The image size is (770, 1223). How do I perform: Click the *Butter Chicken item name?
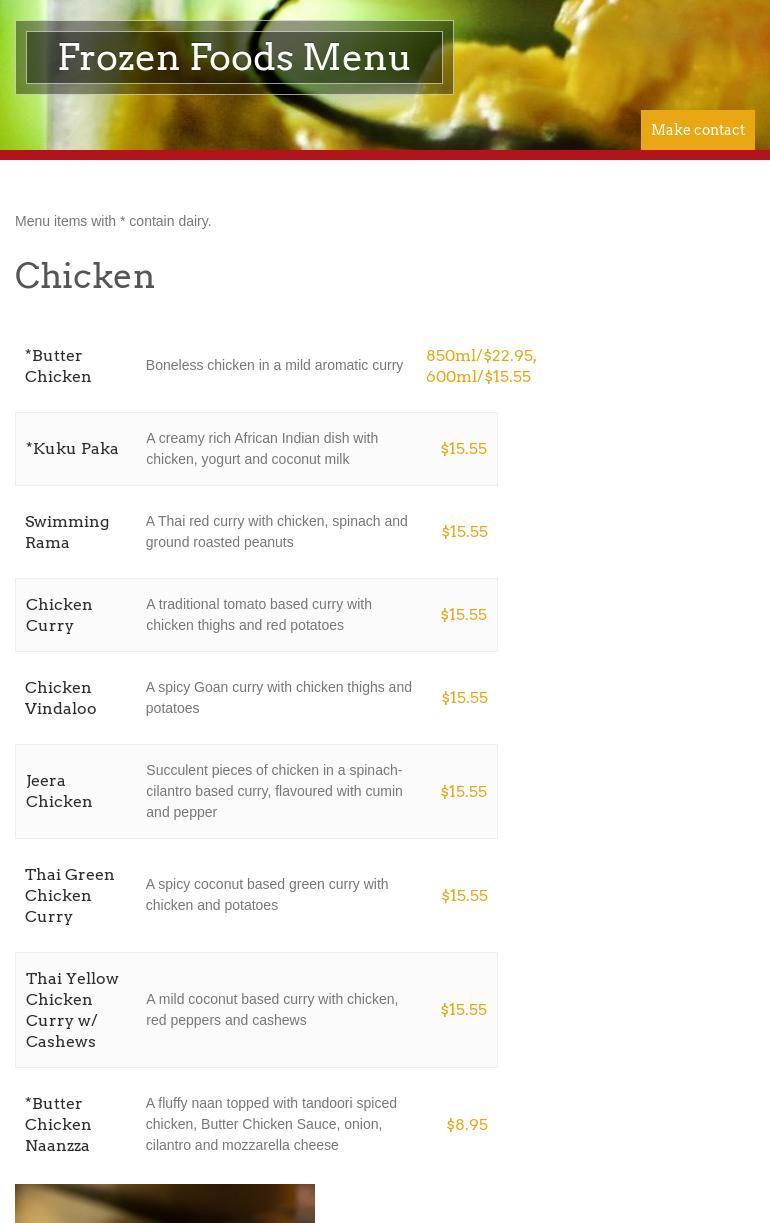[x=58, y=366]
